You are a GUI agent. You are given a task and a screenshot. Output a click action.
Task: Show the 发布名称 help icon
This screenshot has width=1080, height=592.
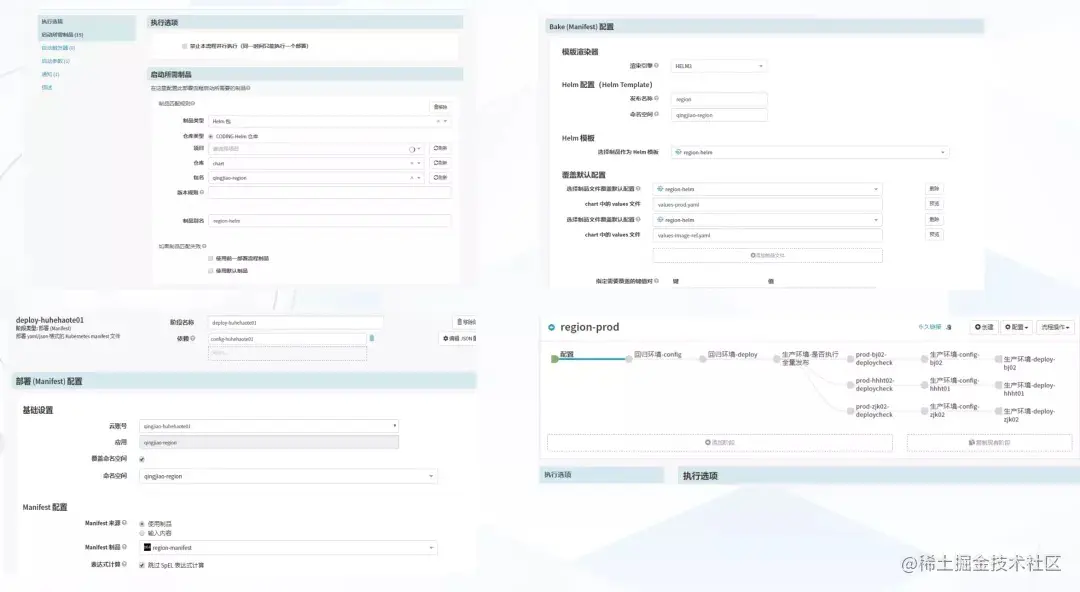point(656,99)
